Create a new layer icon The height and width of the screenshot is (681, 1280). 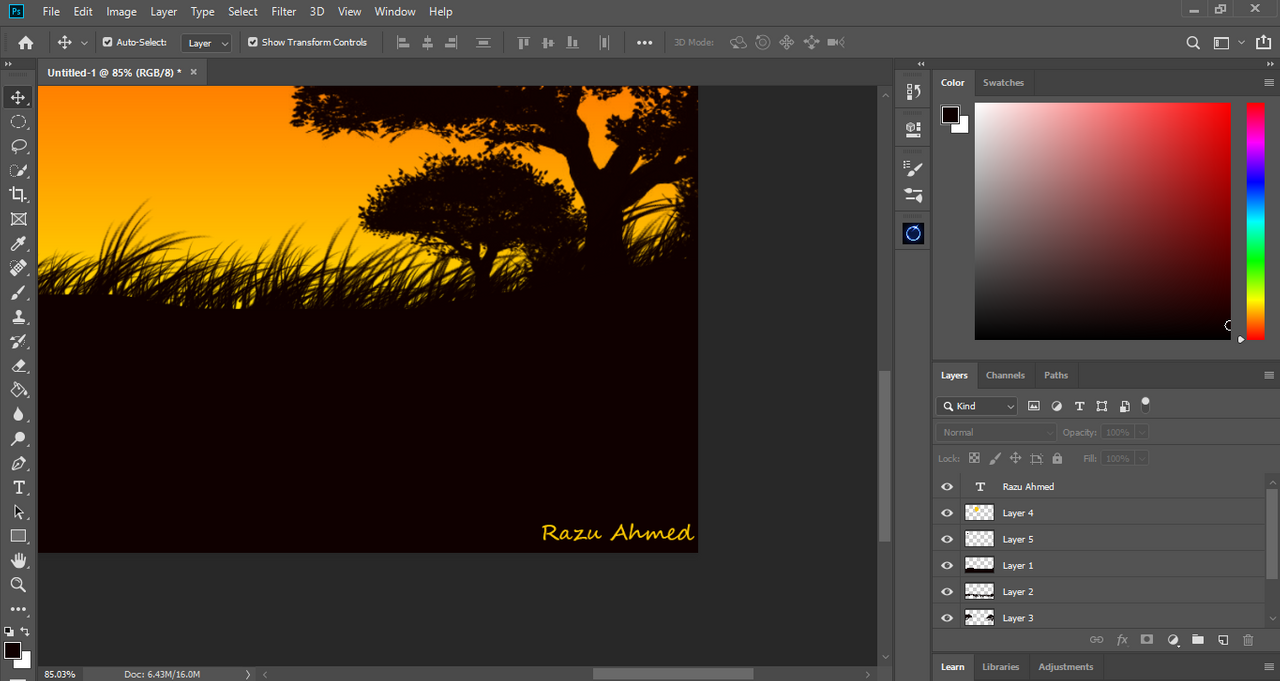pos(1222,640)
